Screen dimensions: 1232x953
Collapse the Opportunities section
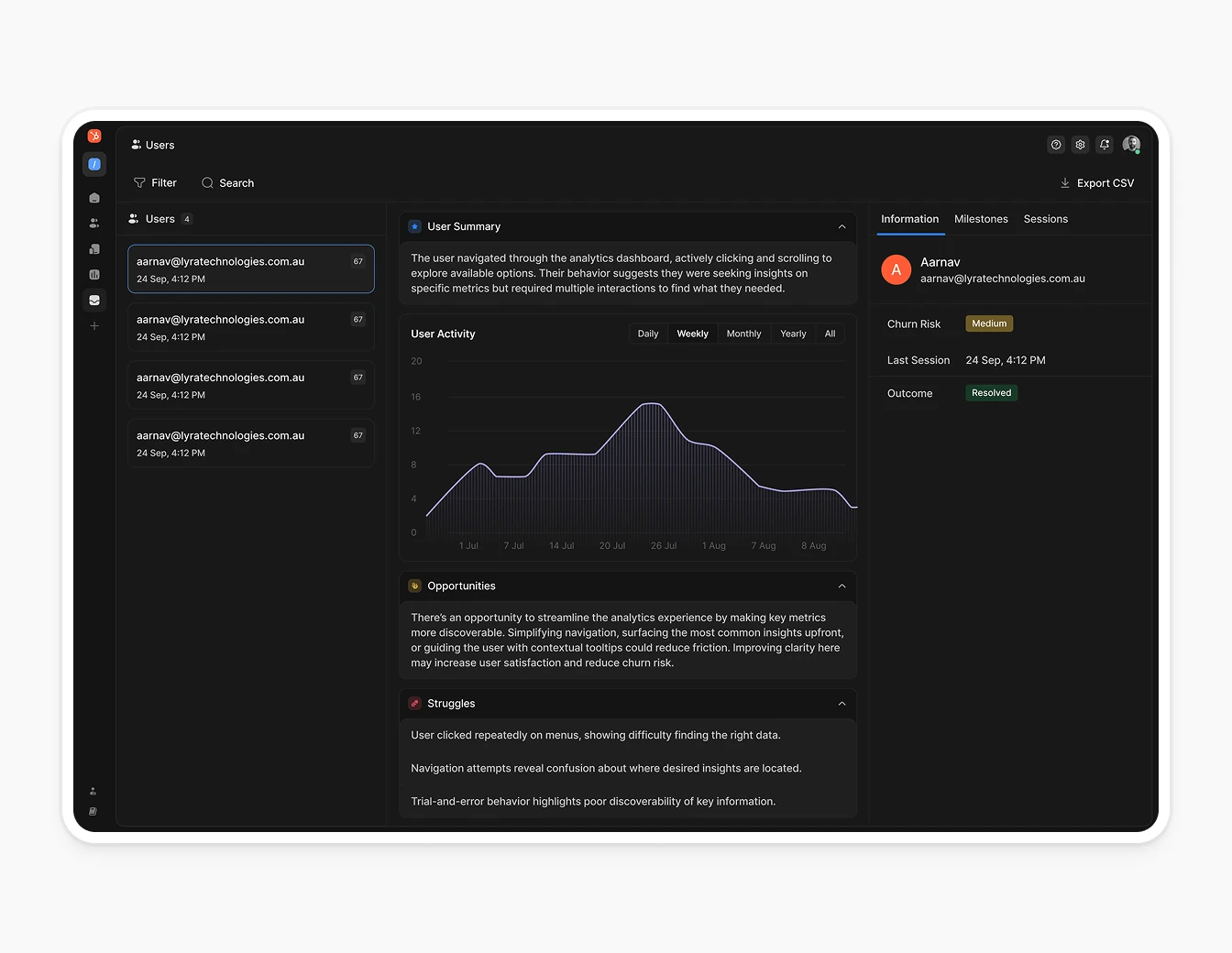coord(841,586)
